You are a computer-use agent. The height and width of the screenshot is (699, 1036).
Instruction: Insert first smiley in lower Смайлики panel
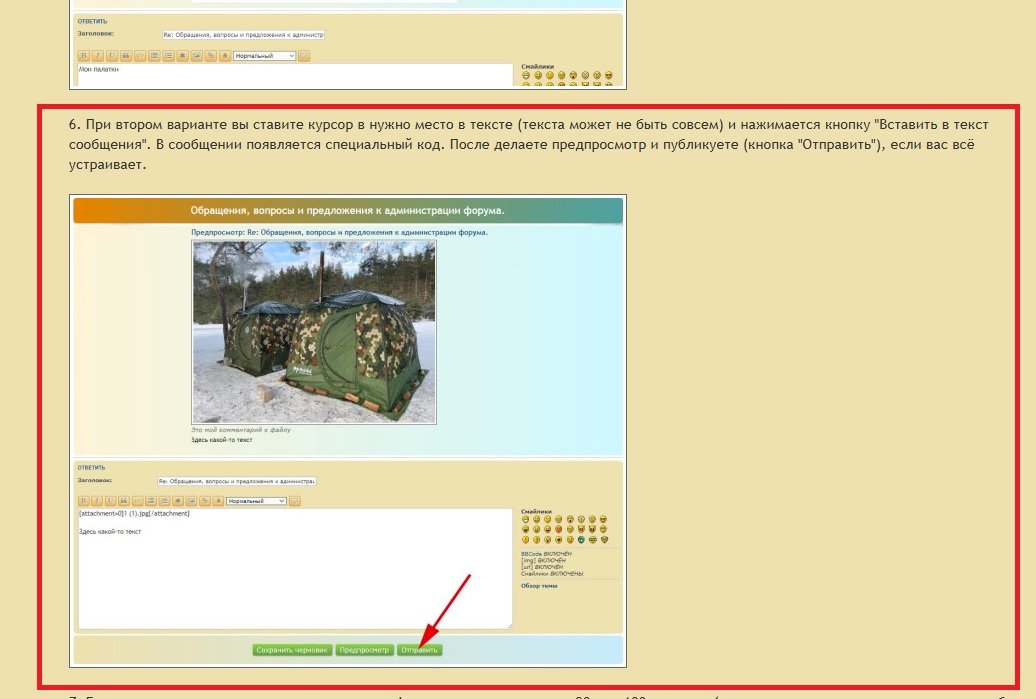coord(525,520)
